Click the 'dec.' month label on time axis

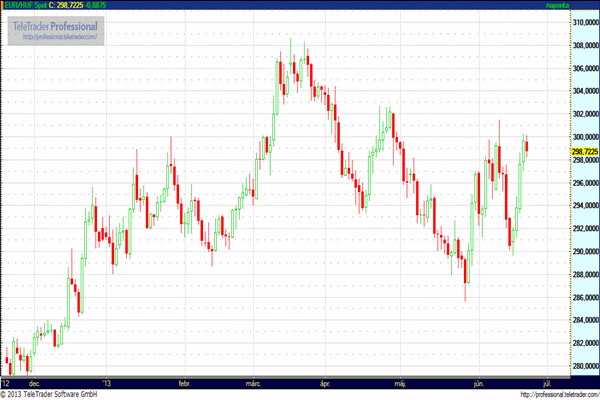click(35, 382)
